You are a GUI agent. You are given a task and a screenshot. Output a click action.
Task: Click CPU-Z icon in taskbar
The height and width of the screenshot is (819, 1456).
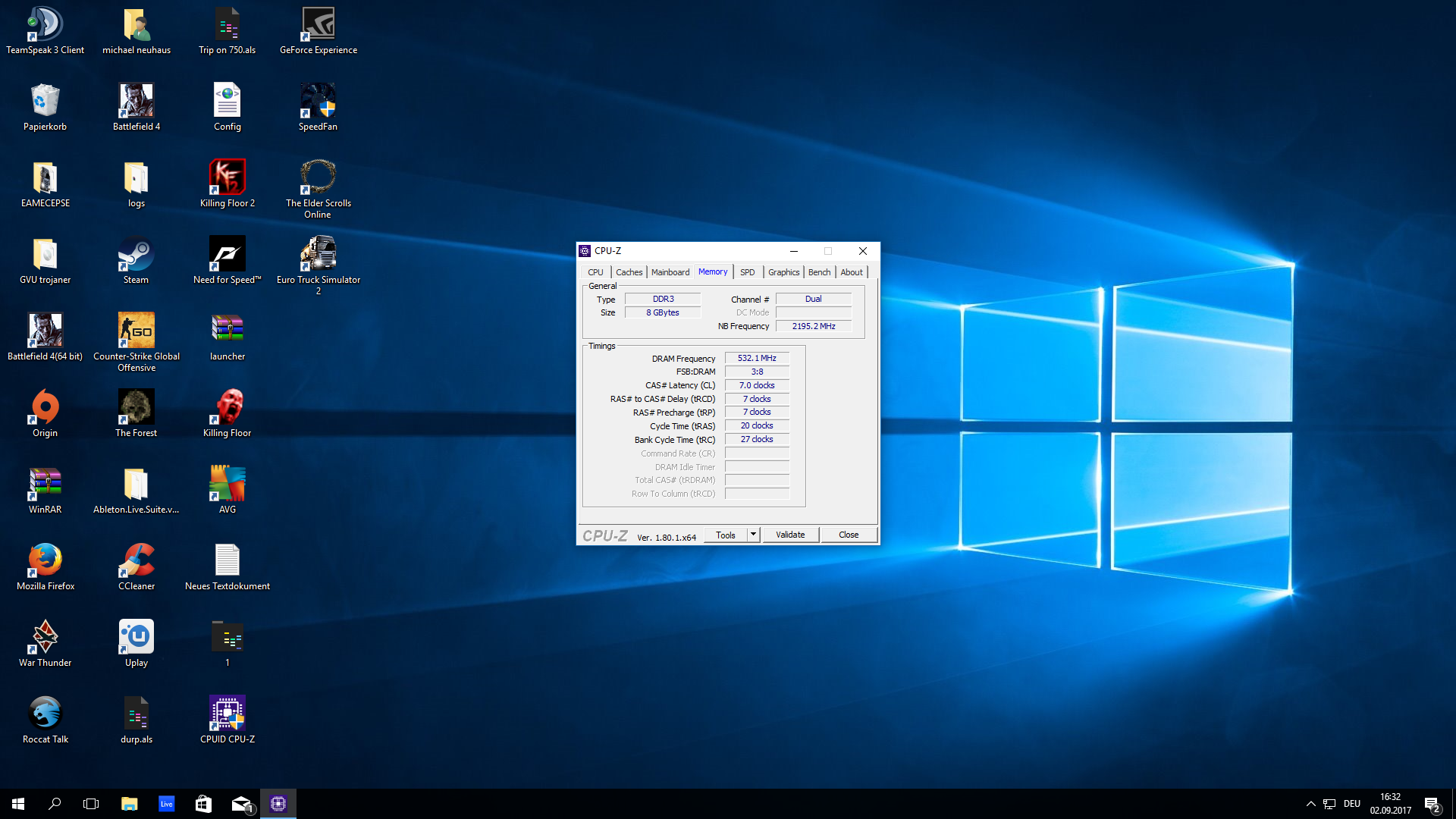pos(278,804)
